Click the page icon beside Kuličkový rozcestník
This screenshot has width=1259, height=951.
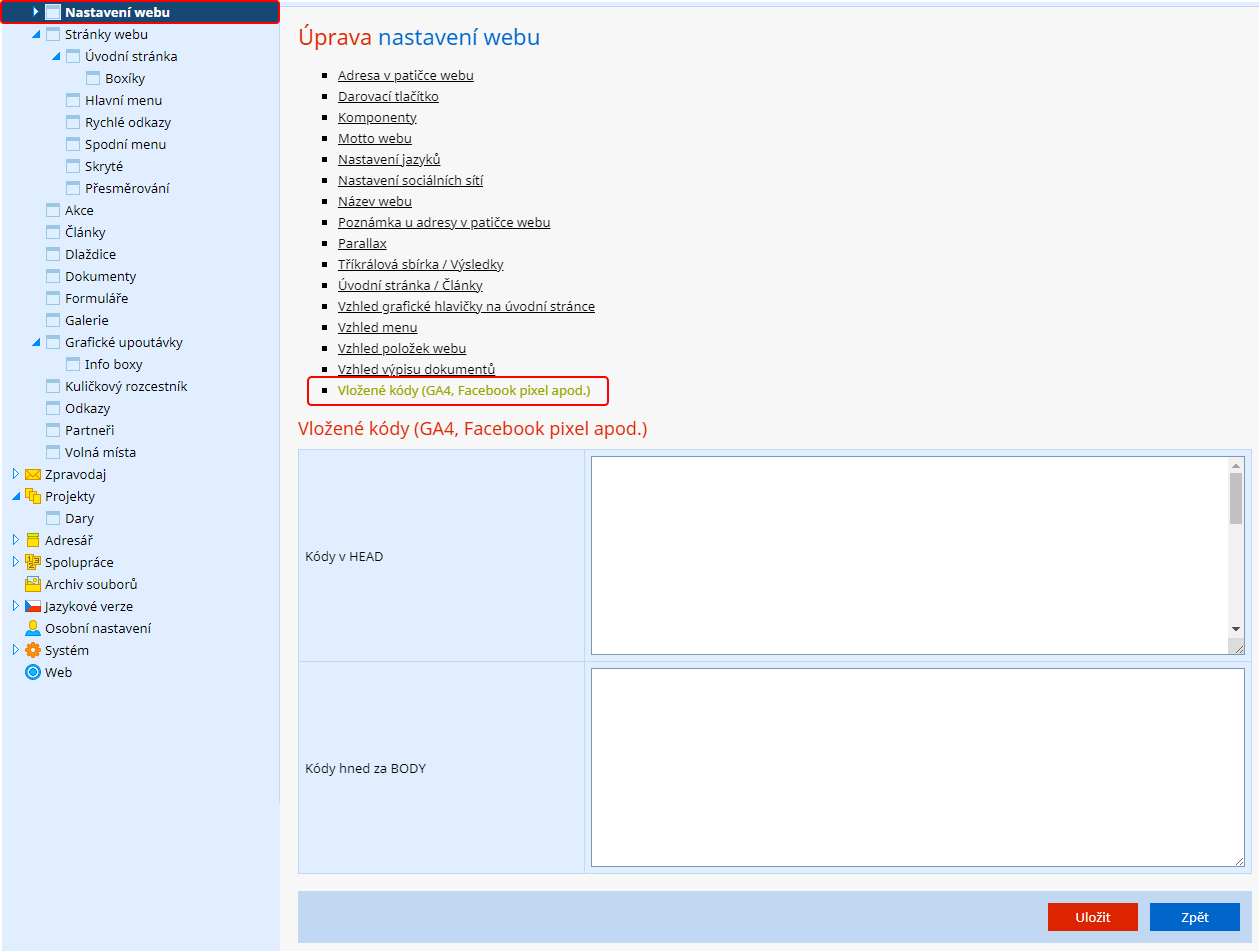53,386
